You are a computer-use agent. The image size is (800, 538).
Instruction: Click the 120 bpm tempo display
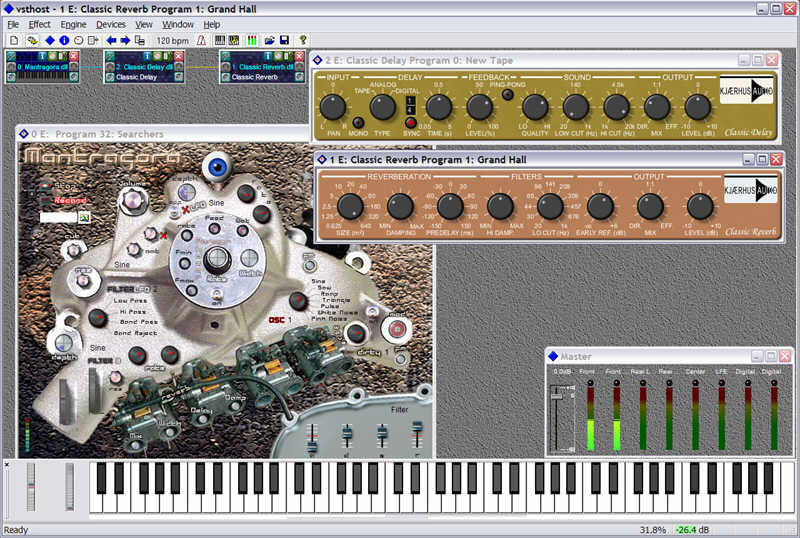pos(173,40)
